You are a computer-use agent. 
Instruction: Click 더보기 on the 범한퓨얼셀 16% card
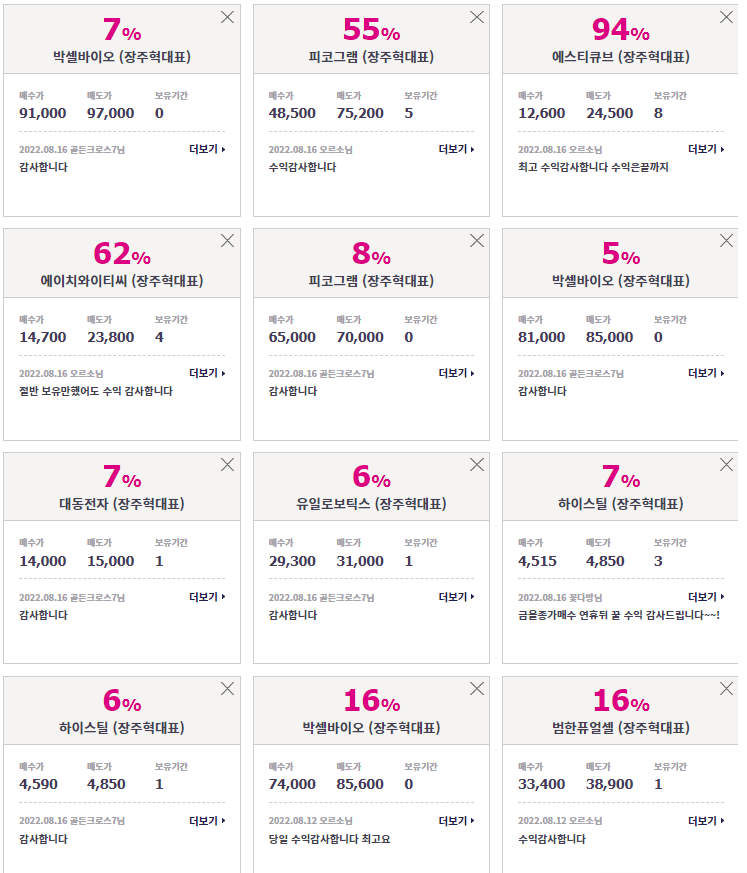pyautogui.click(x=706, y=821)
